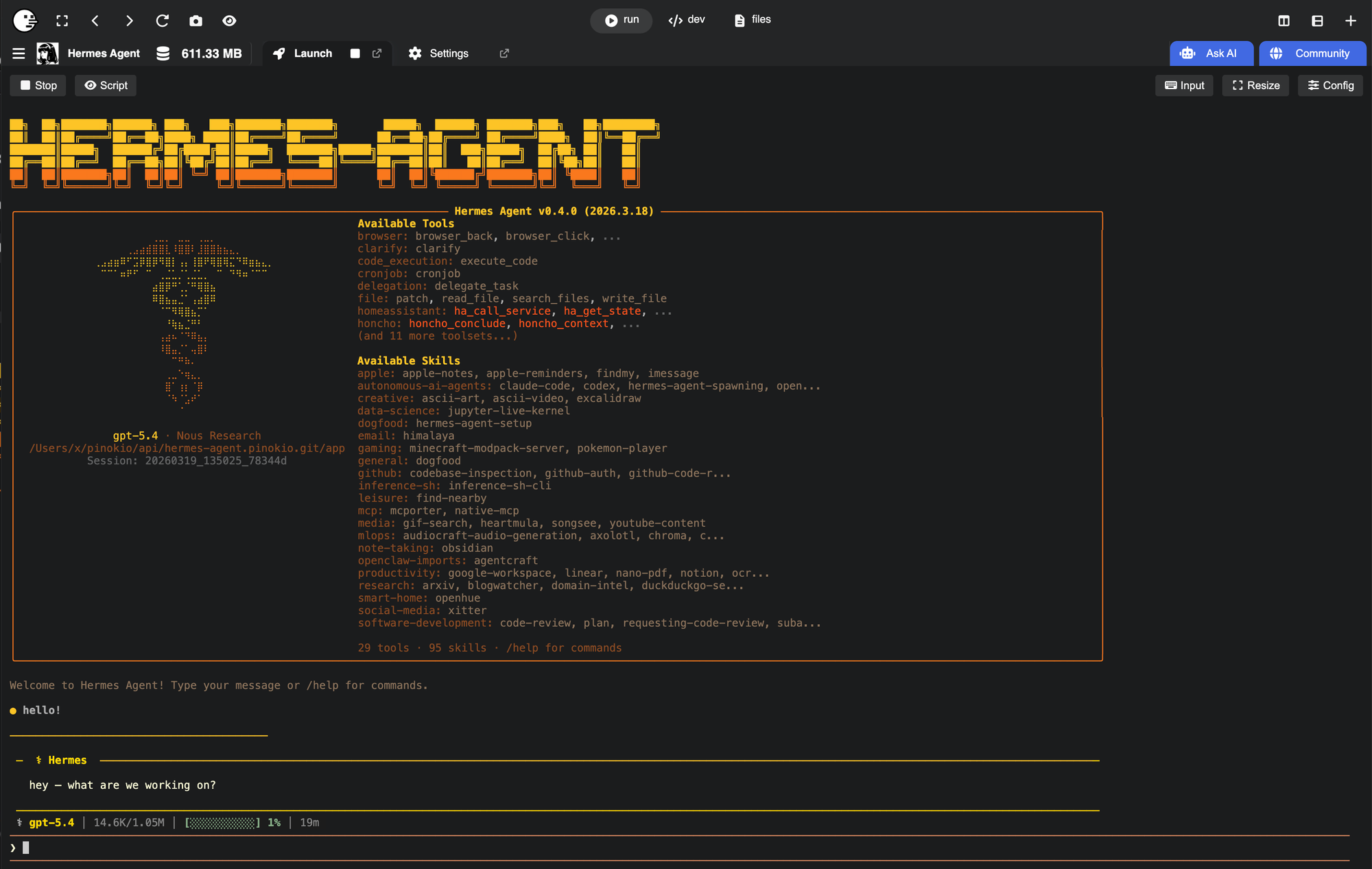Click the refresh reload icon
This screenshot has height=869, width=1372.
[163, 21]
